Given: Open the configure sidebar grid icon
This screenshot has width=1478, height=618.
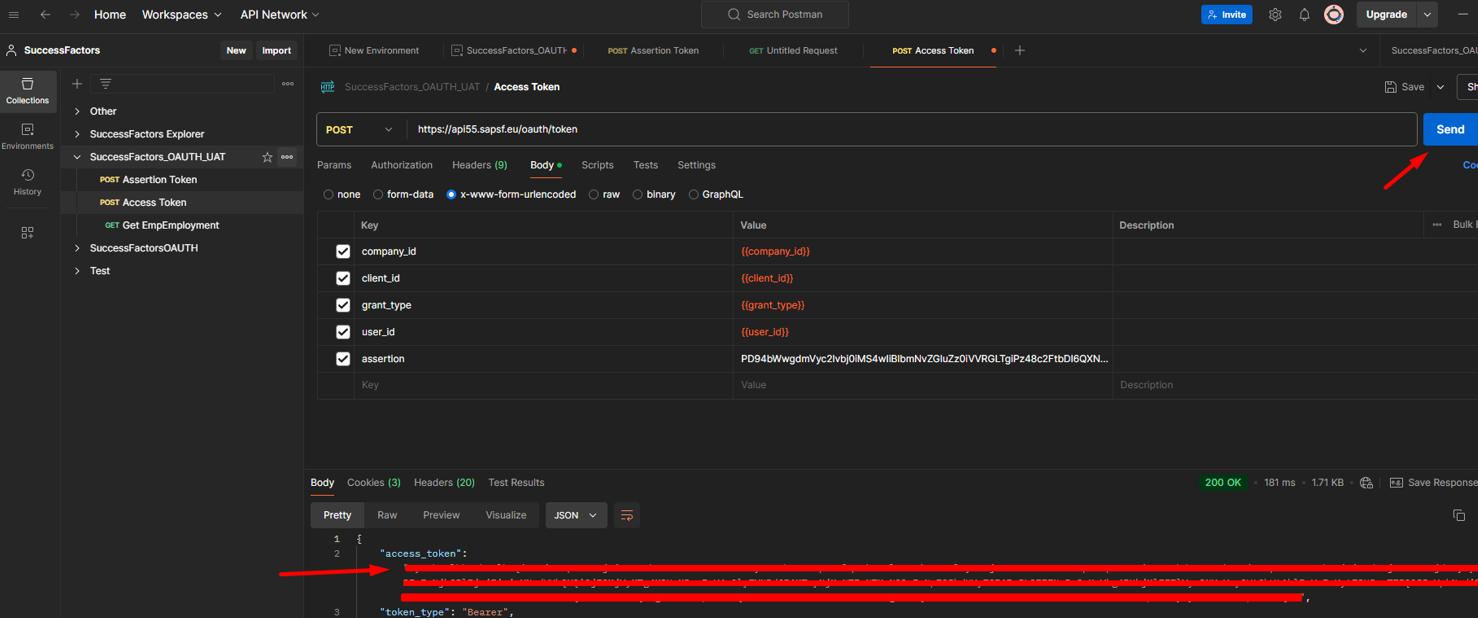Looking at the screenshot, I should 27,233.
